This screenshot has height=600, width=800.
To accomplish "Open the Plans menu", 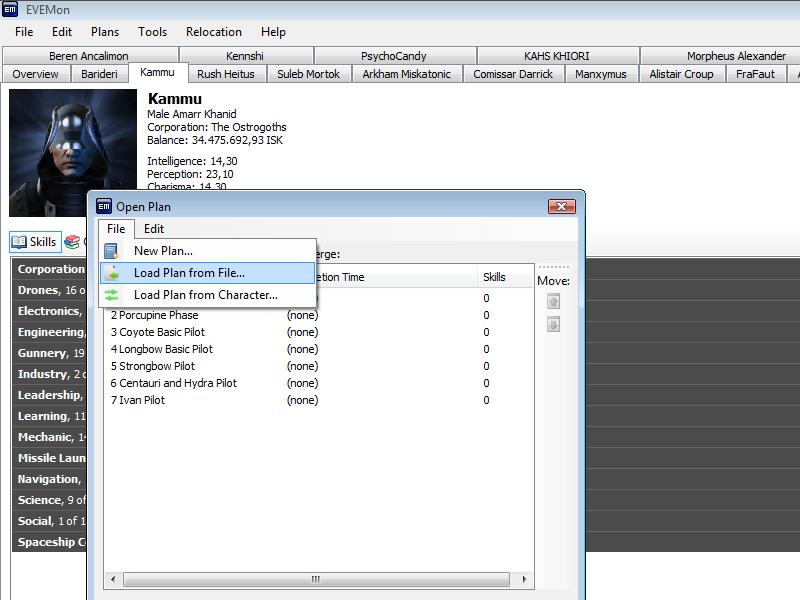I will tap(105, 32).
